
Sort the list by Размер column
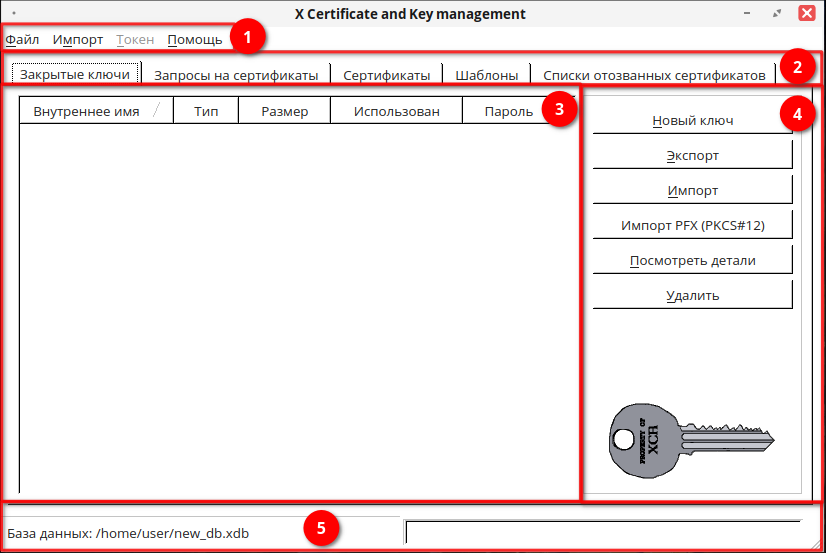(284, 111)
